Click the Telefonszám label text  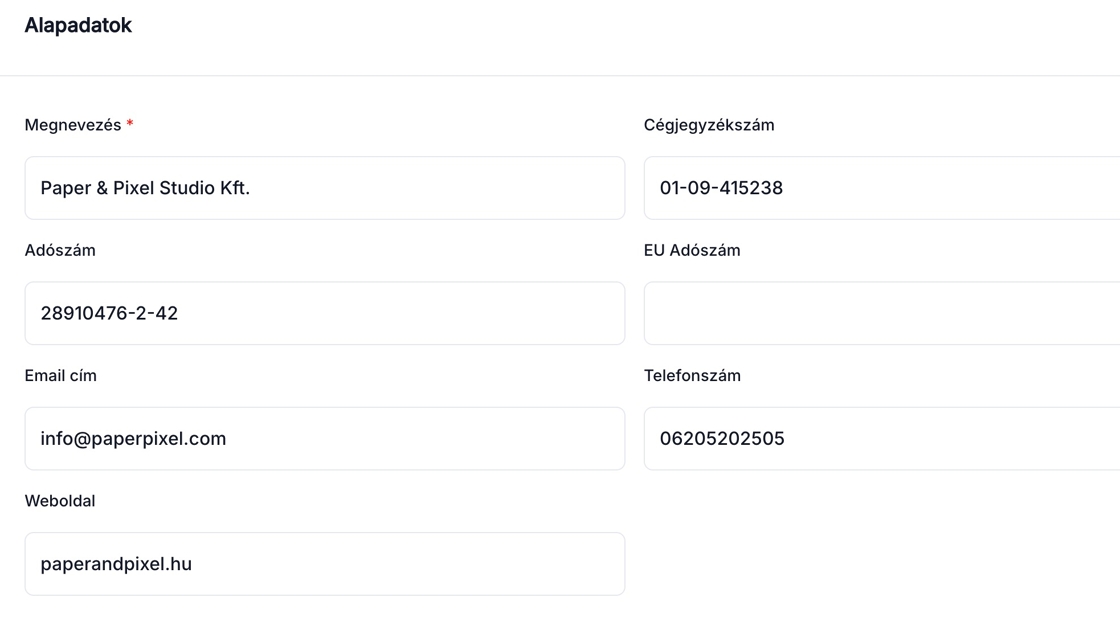692,376
